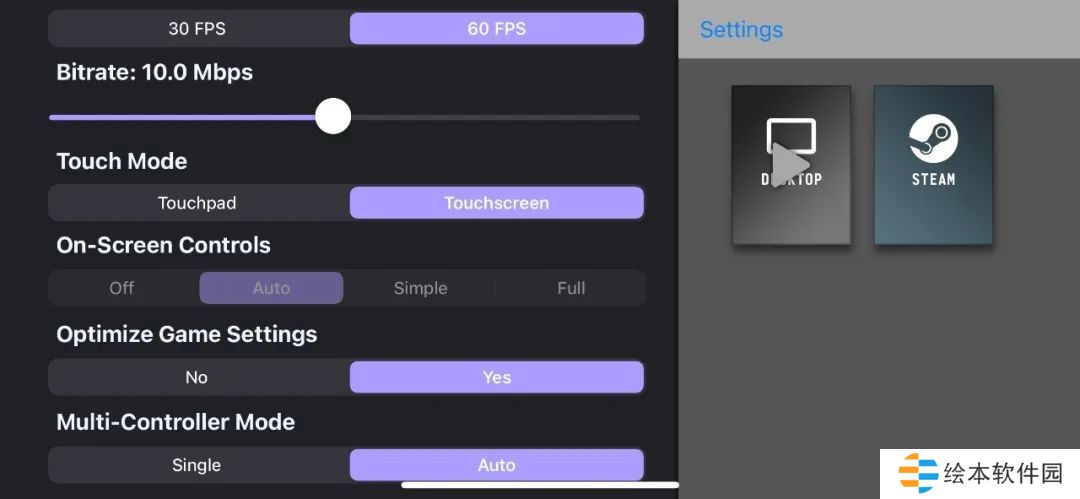Open the Steam app tile
1080x499 pixels.
[x=933, y=165]
